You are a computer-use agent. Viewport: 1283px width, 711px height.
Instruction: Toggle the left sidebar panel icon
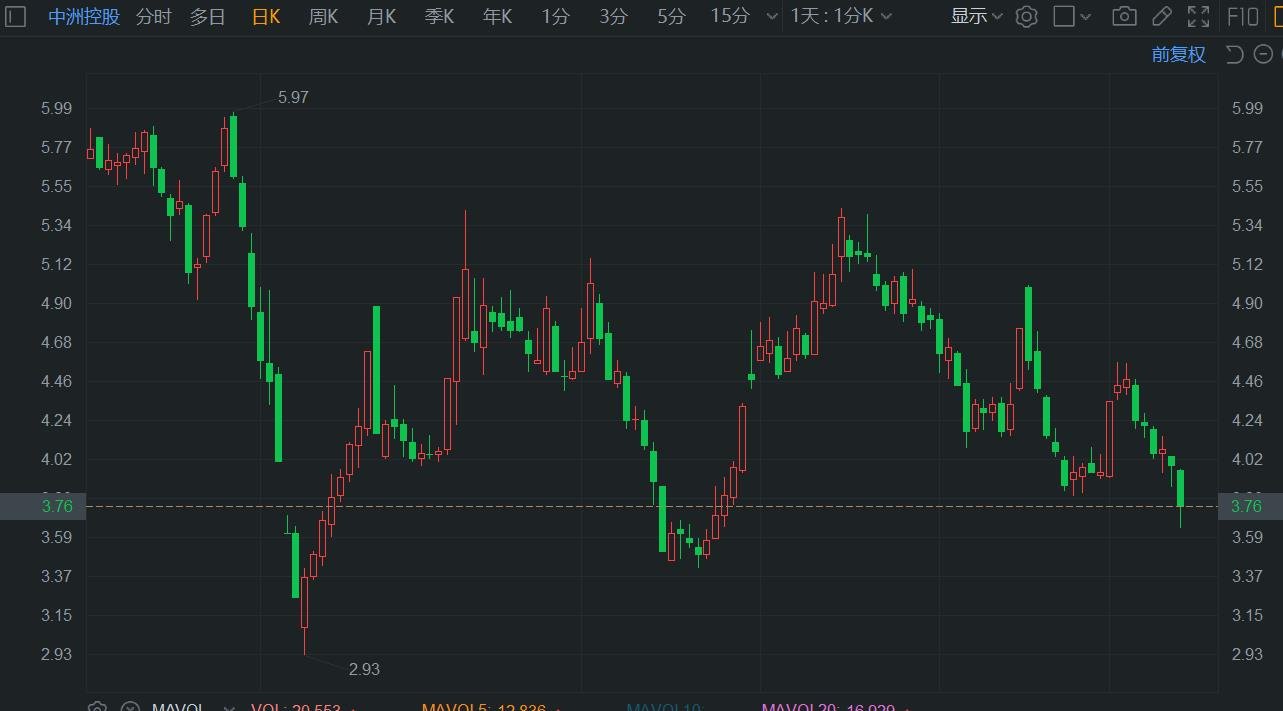pos(16,16)
